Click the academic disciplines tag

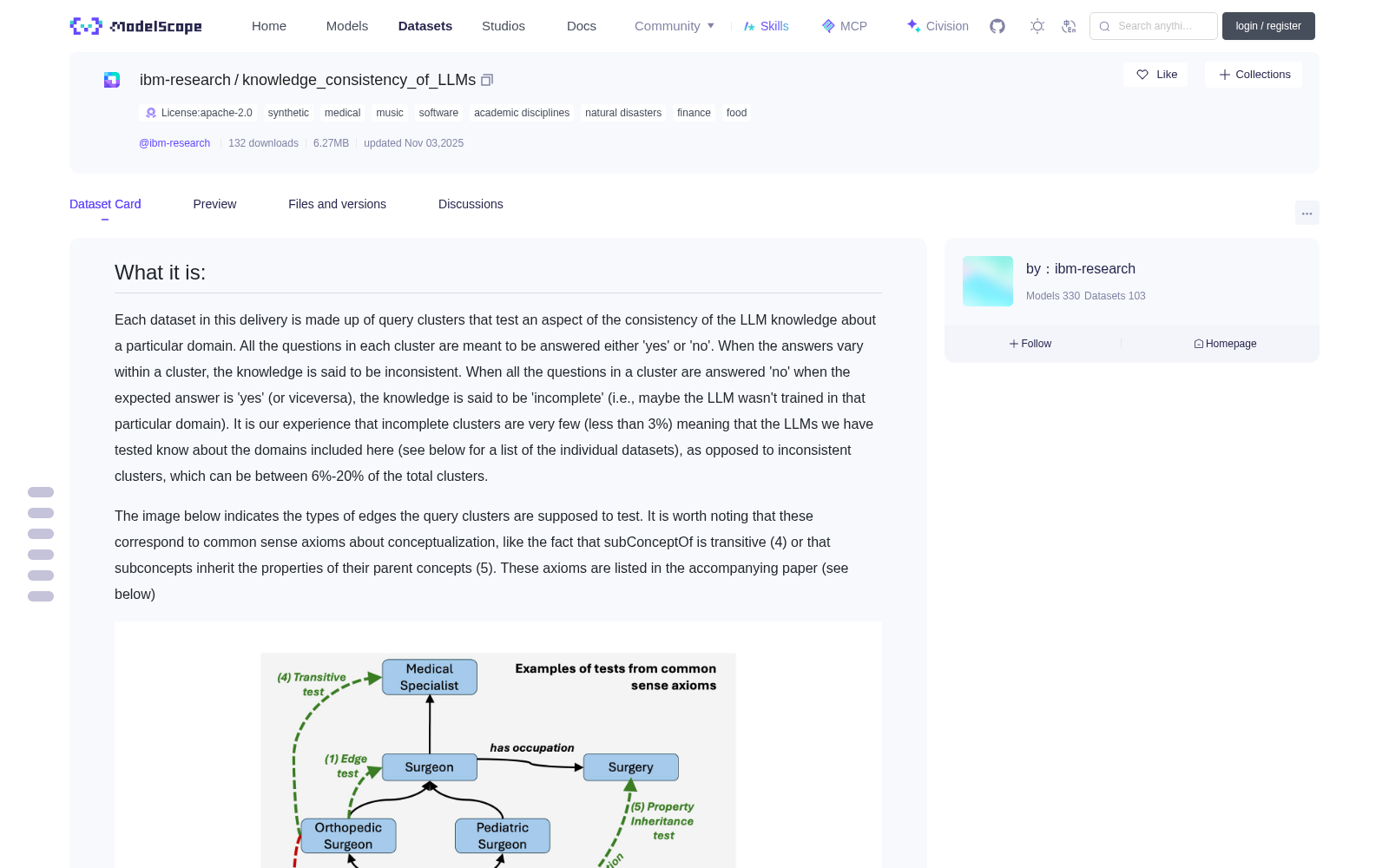click(x=522, y=113)
